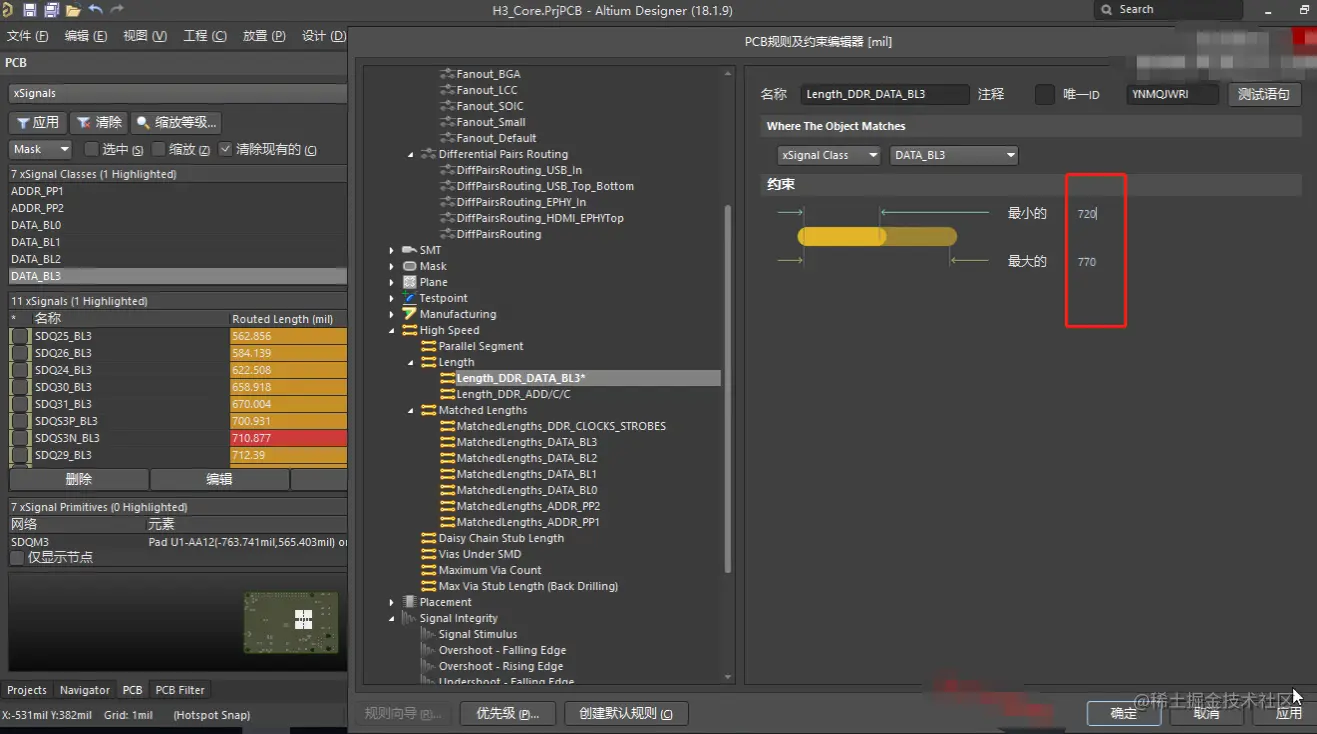Click the 测试语句 button

(1264, 94)
